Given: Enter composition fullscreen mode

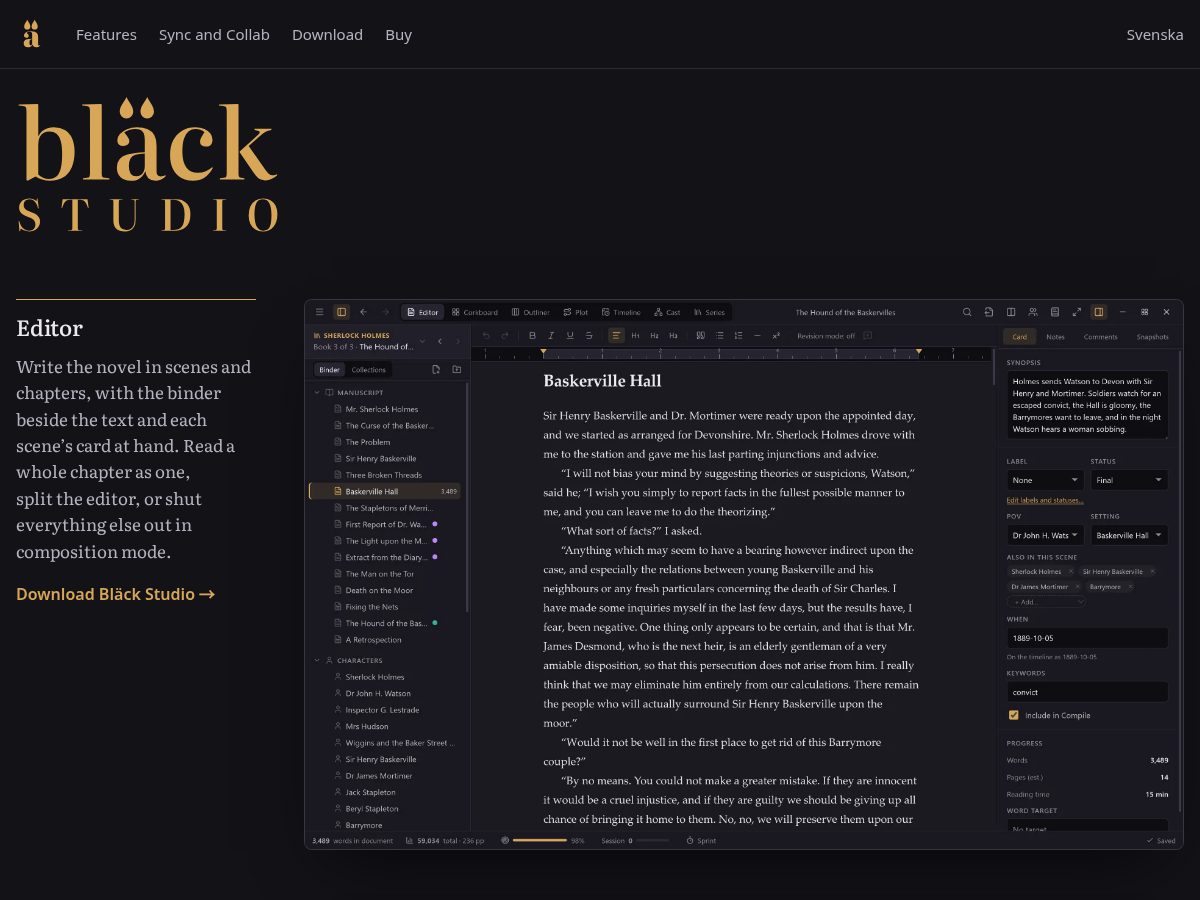Looking at the screenshot, I should point(1077,312).
